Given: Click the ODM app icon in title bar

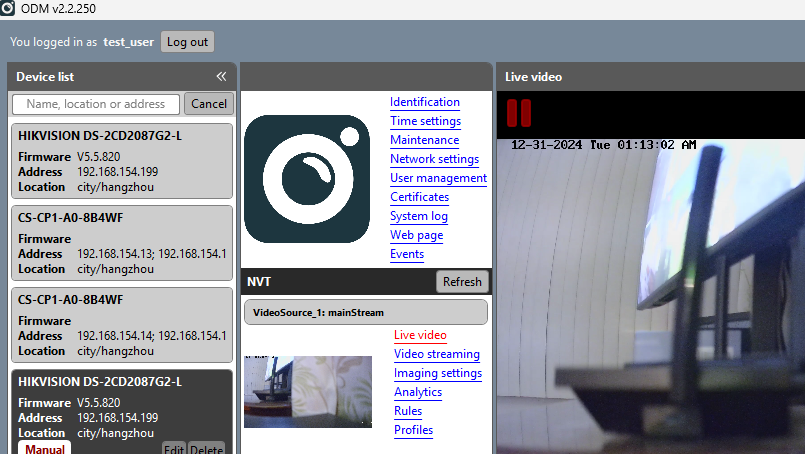Looking at the screenshot, I should tap(7, 8).
